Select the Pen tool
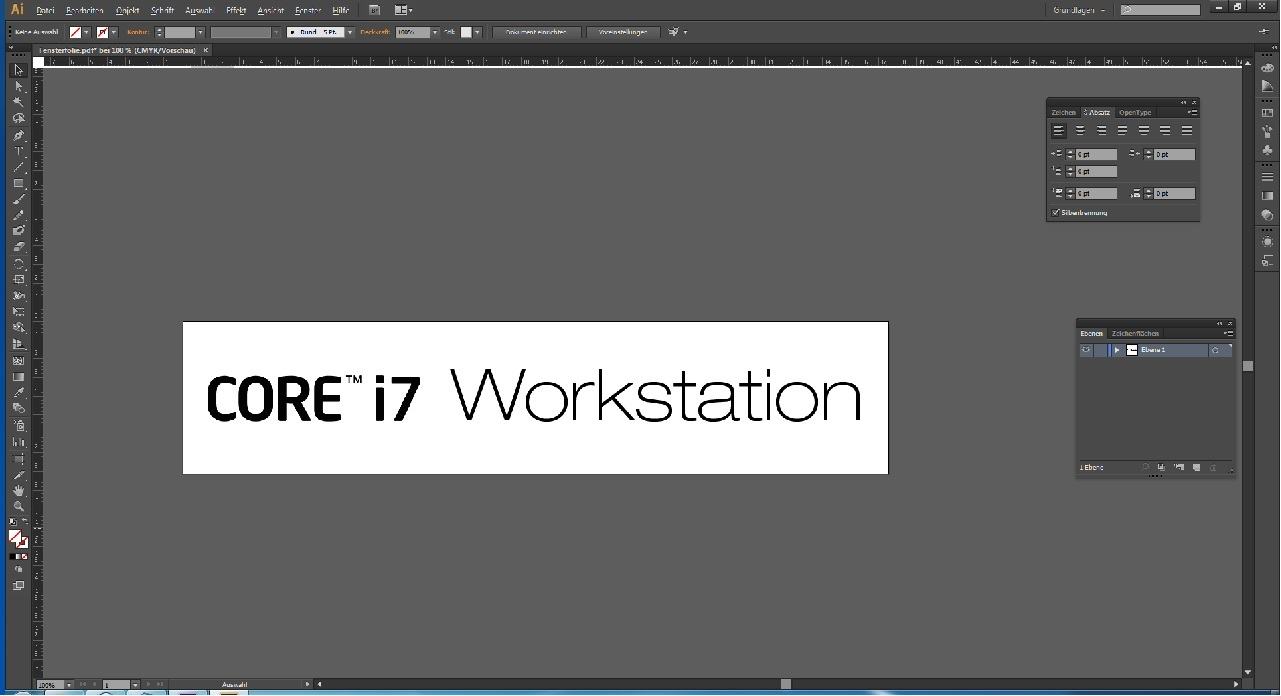Viewport: 1281px width, 696px height. click(18, 135)
